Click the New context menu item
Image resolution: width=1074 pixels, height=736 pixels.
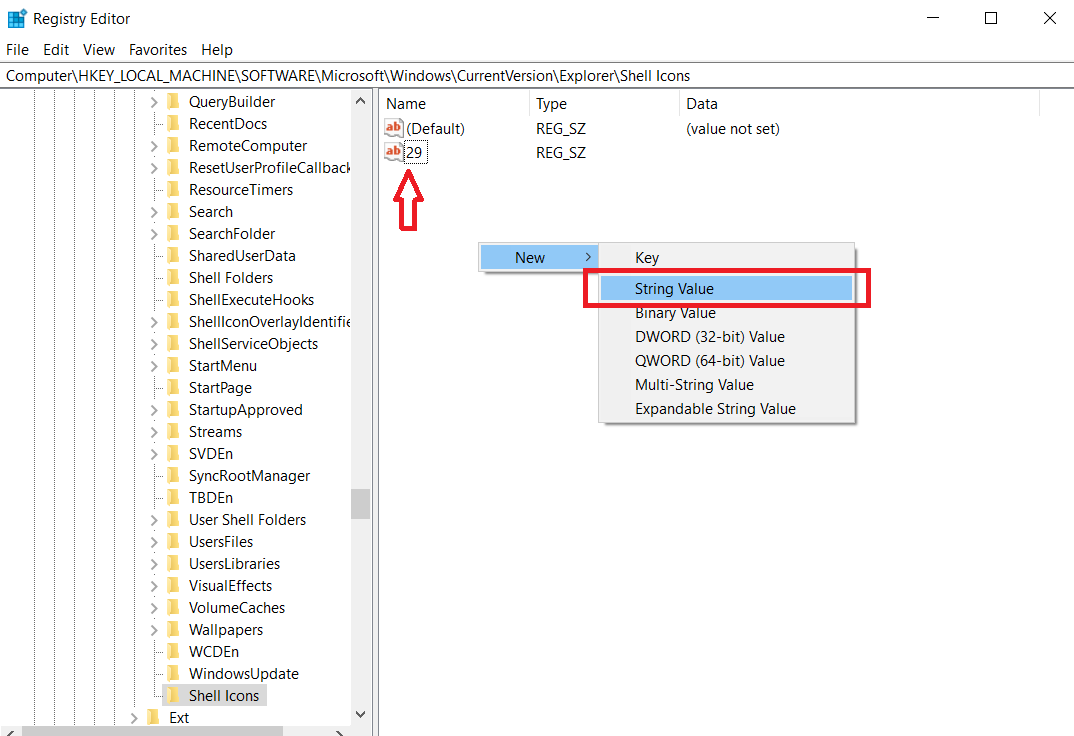[x=538, y=257]
